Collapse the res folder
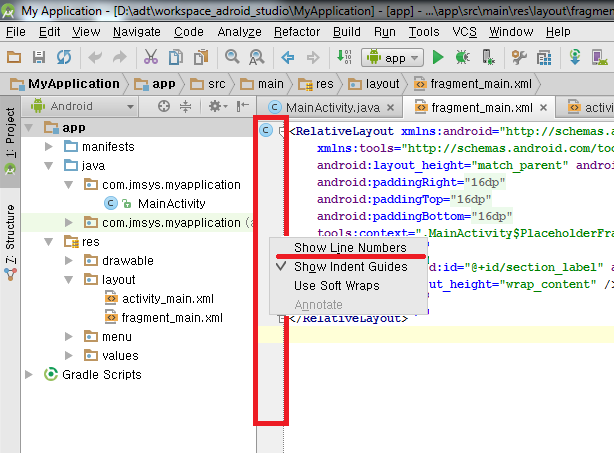This screenshot has height=453, width=614. (x=49, y=242)
